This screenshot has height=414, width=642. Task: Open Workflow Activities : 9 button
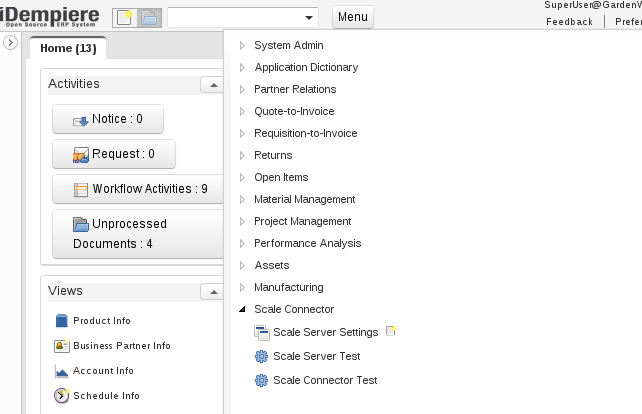pos(139,189)
